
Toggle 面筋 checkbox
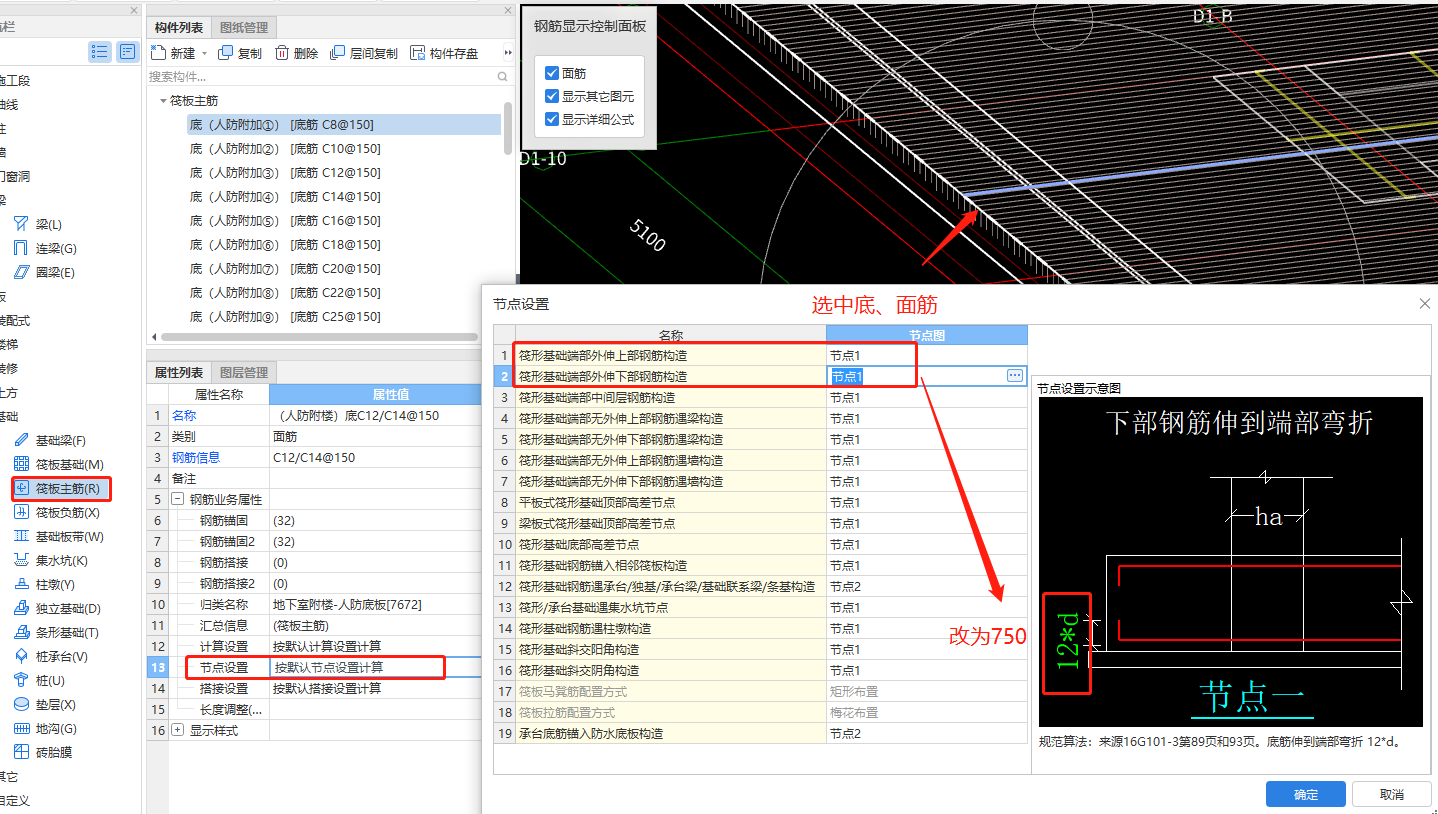click(x=552, y=73)
